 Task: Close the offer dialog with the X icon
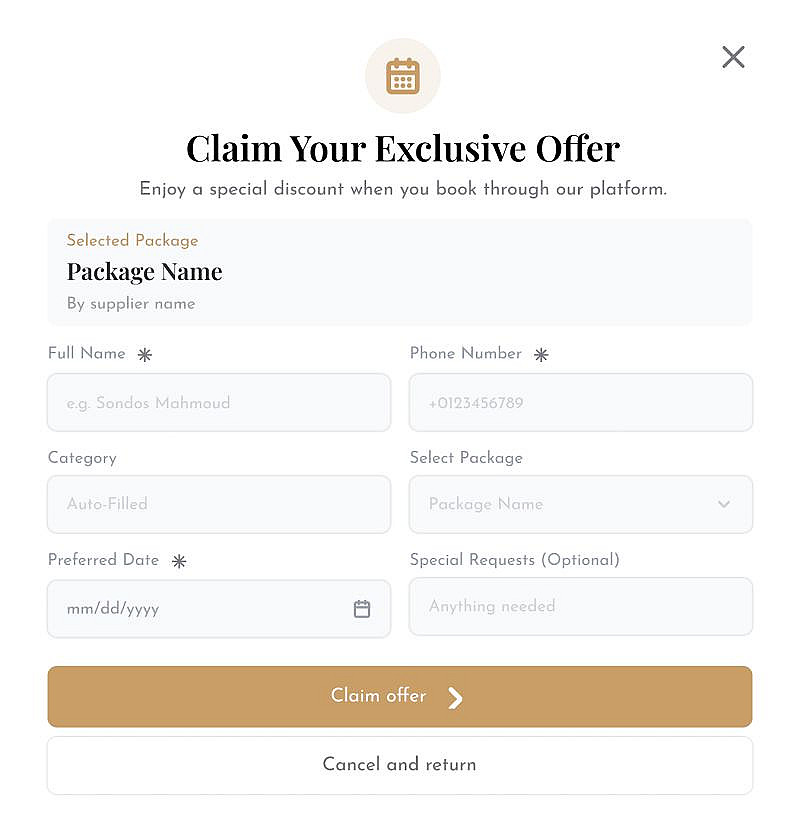[733, 57]
